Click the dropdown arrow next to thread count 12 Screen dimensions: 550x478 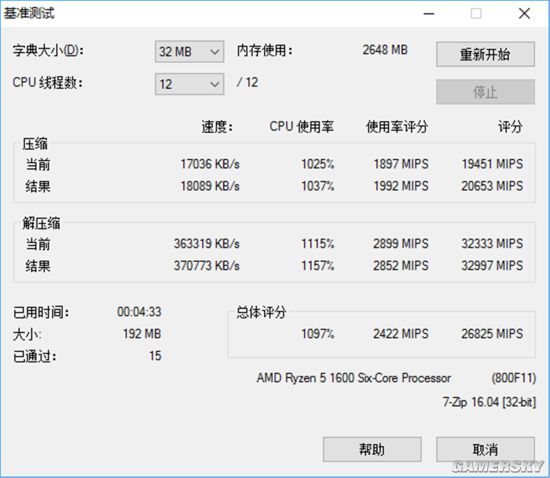(x=214, y=84)
